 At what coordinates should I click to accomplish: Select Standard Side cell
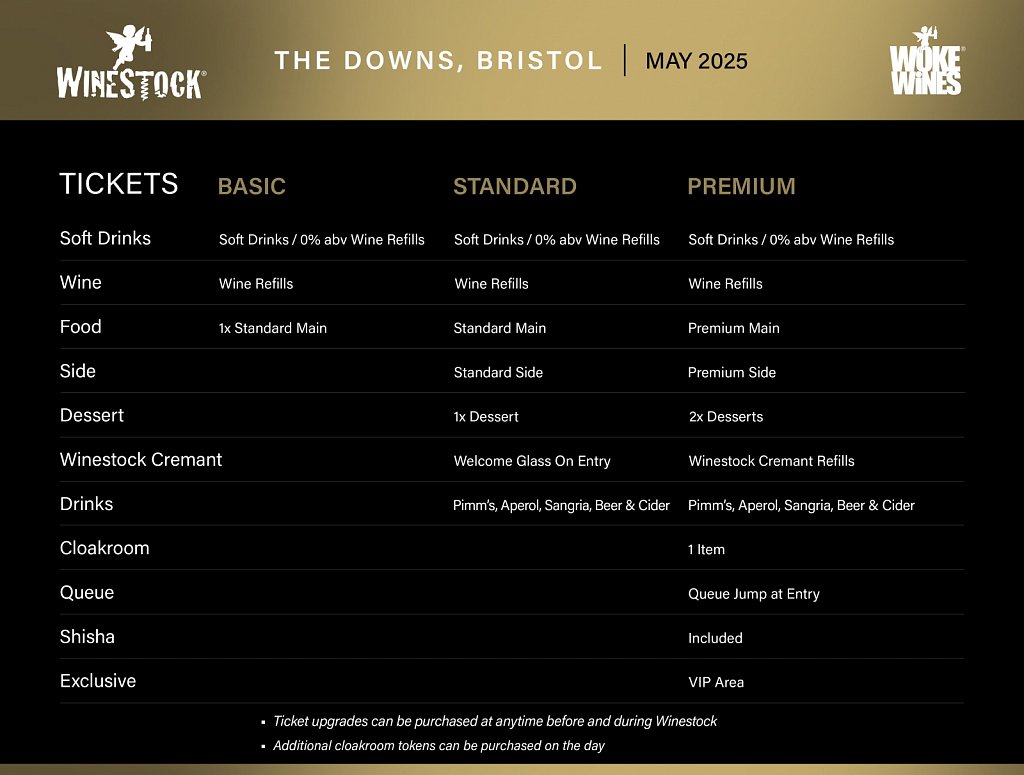498,372
